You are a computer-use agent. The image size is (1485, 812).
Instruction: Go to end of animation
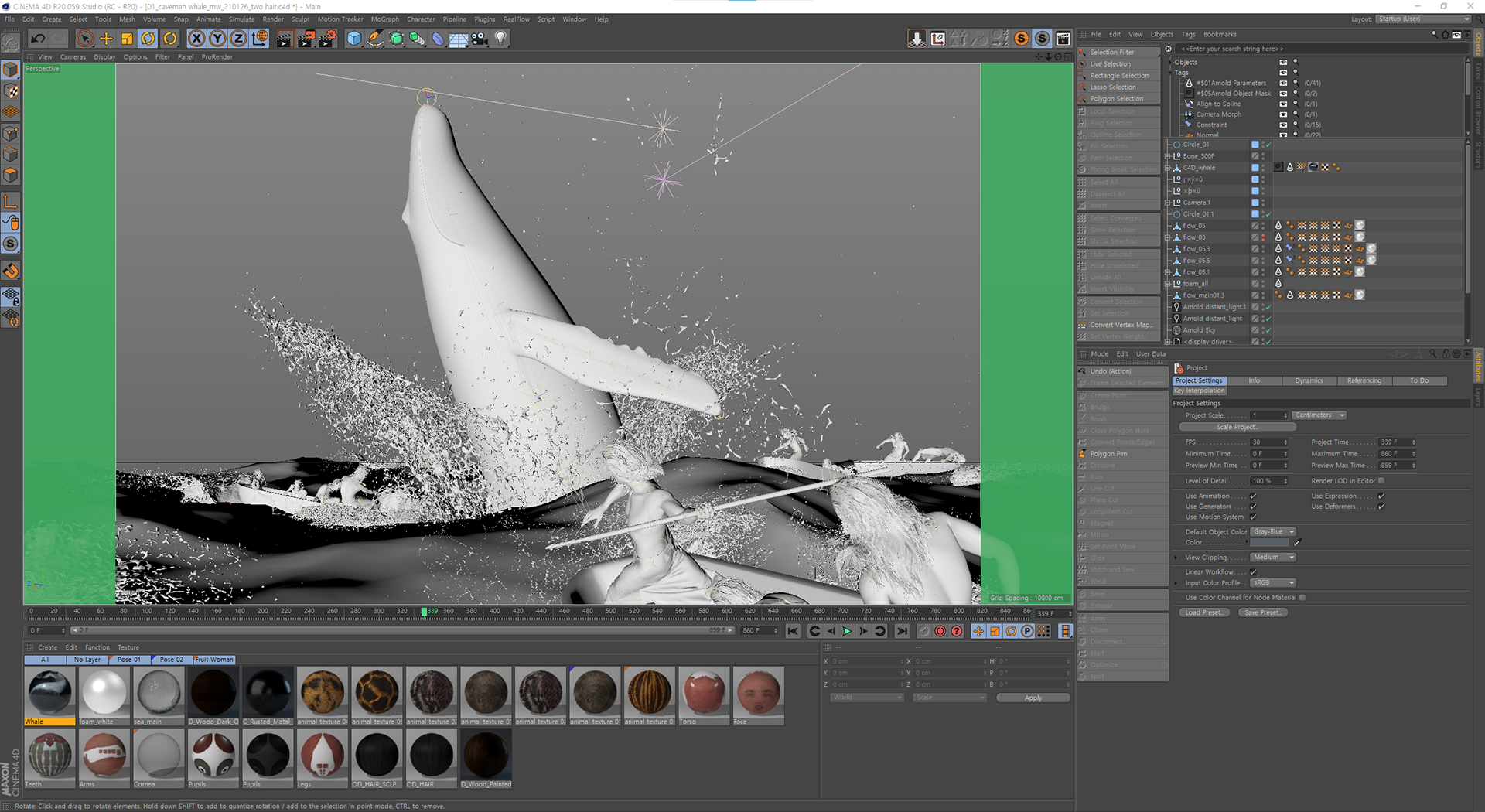click(x=902, y=631)
